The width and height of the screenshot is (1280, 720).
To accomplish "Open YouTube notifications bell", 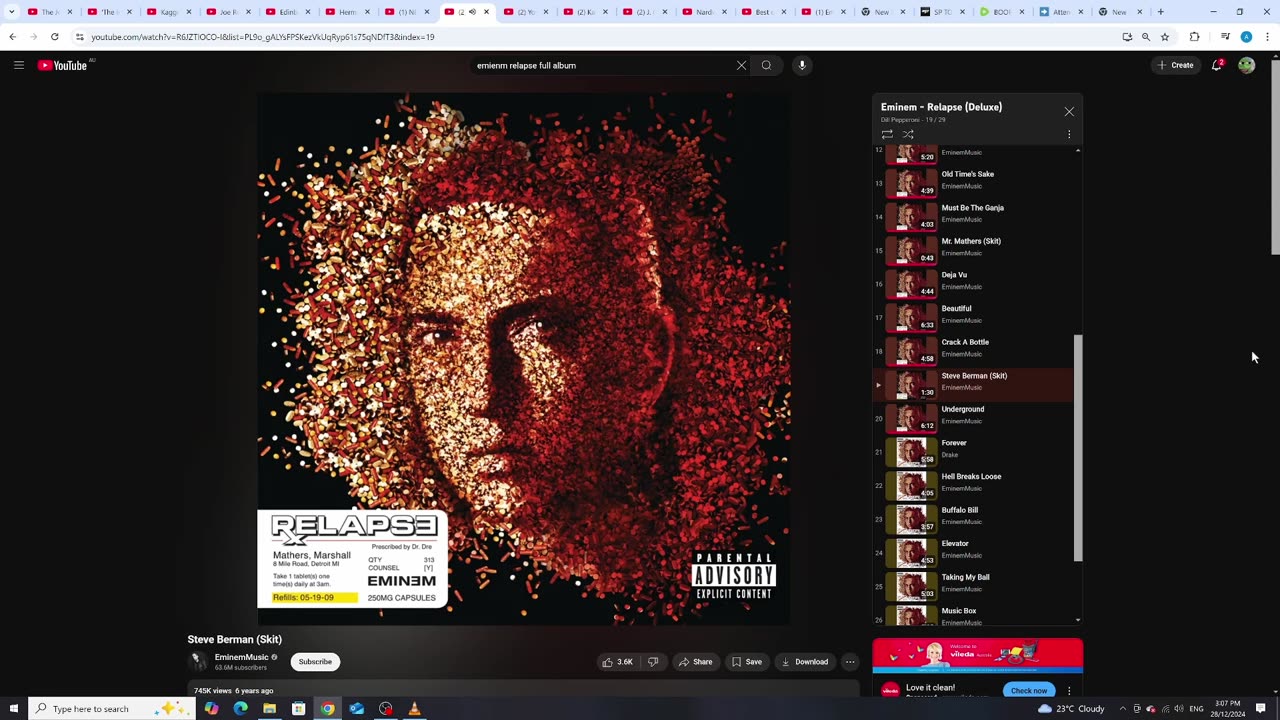I will [x=1217, y=65].
